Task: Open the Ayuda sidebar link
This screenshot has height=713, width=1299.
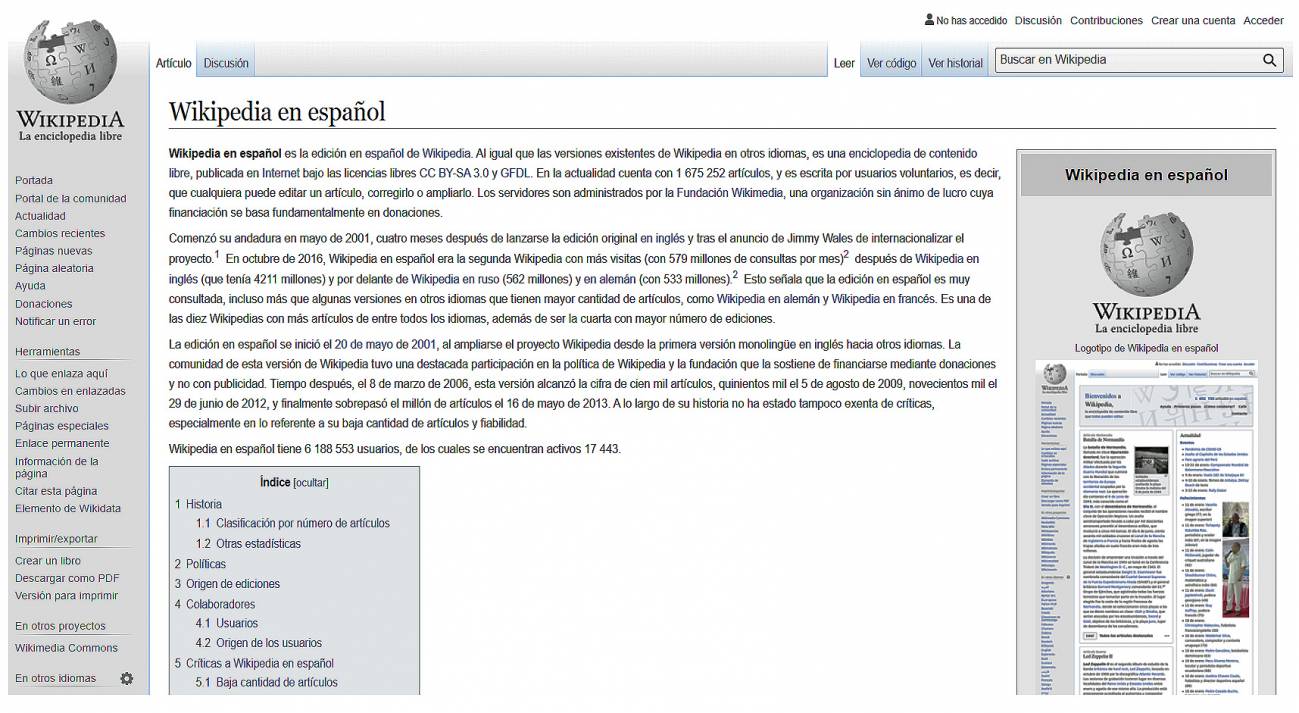Action: pyautogui.click(x=30, y=286)
